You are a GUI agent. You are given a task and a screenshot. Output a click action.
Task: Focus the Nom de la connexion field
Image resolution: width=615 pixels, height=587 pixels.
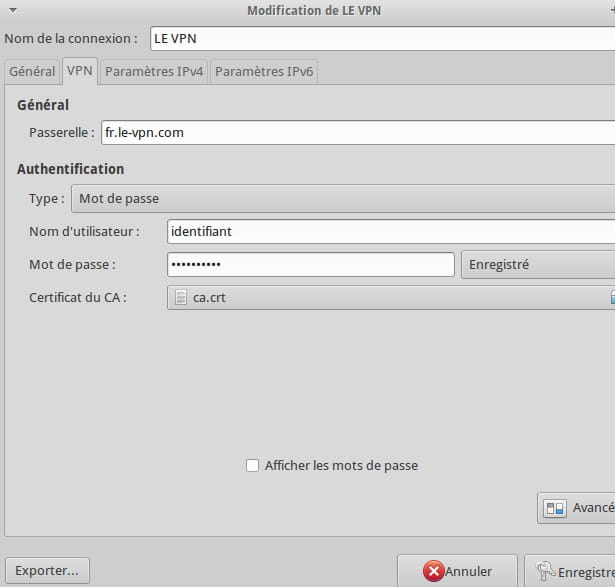382,38
